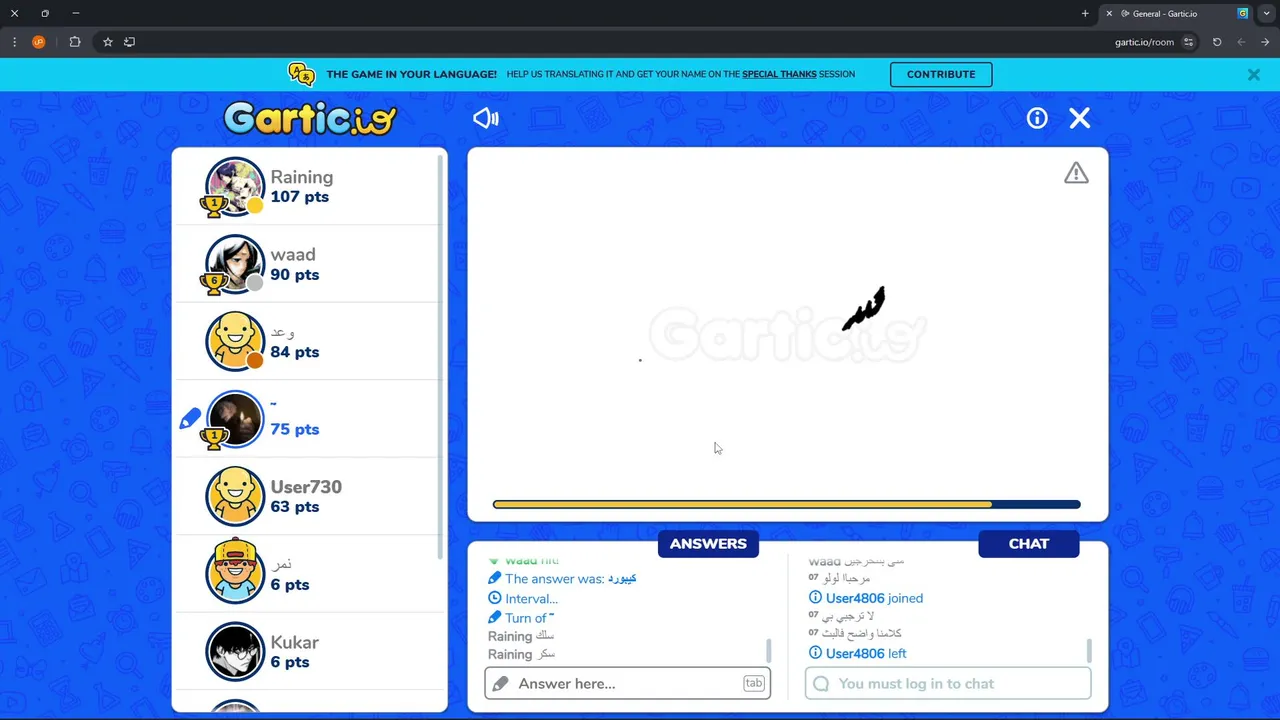Click the 'You must log in to chat' field
1280x720 pixels.
[948, 683]
